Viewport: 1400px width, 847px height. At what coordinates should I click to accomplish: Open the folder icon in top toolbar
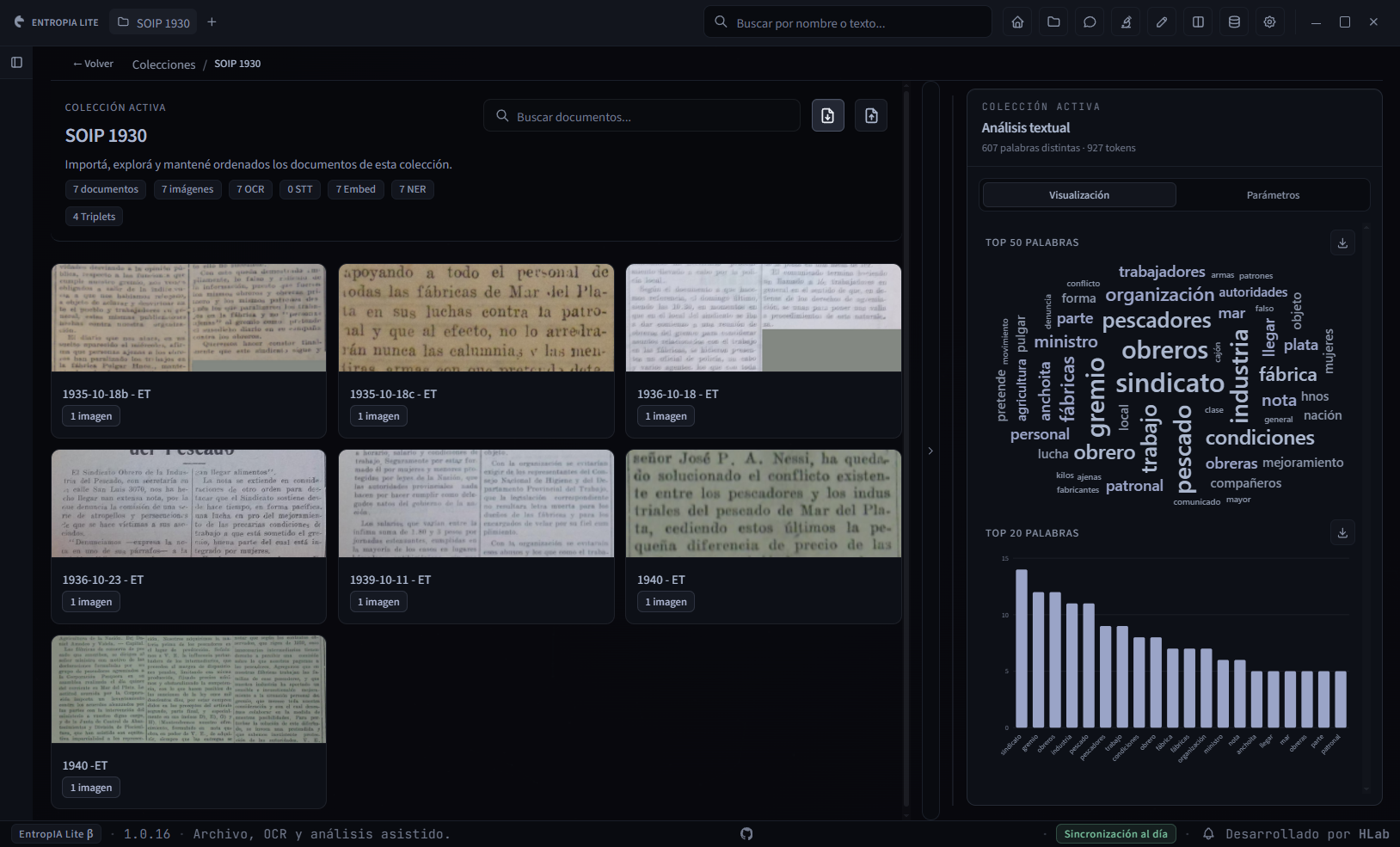pyautogui.click(x=1053, y=22)
